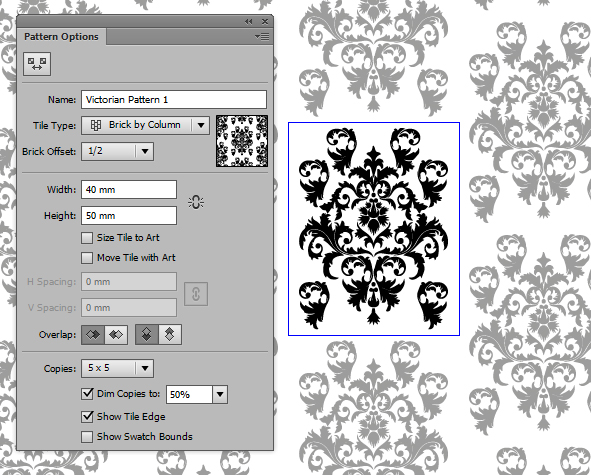Click the pattern name input field
This screenshot has width=591, height=475.
(x=174, y=100)
